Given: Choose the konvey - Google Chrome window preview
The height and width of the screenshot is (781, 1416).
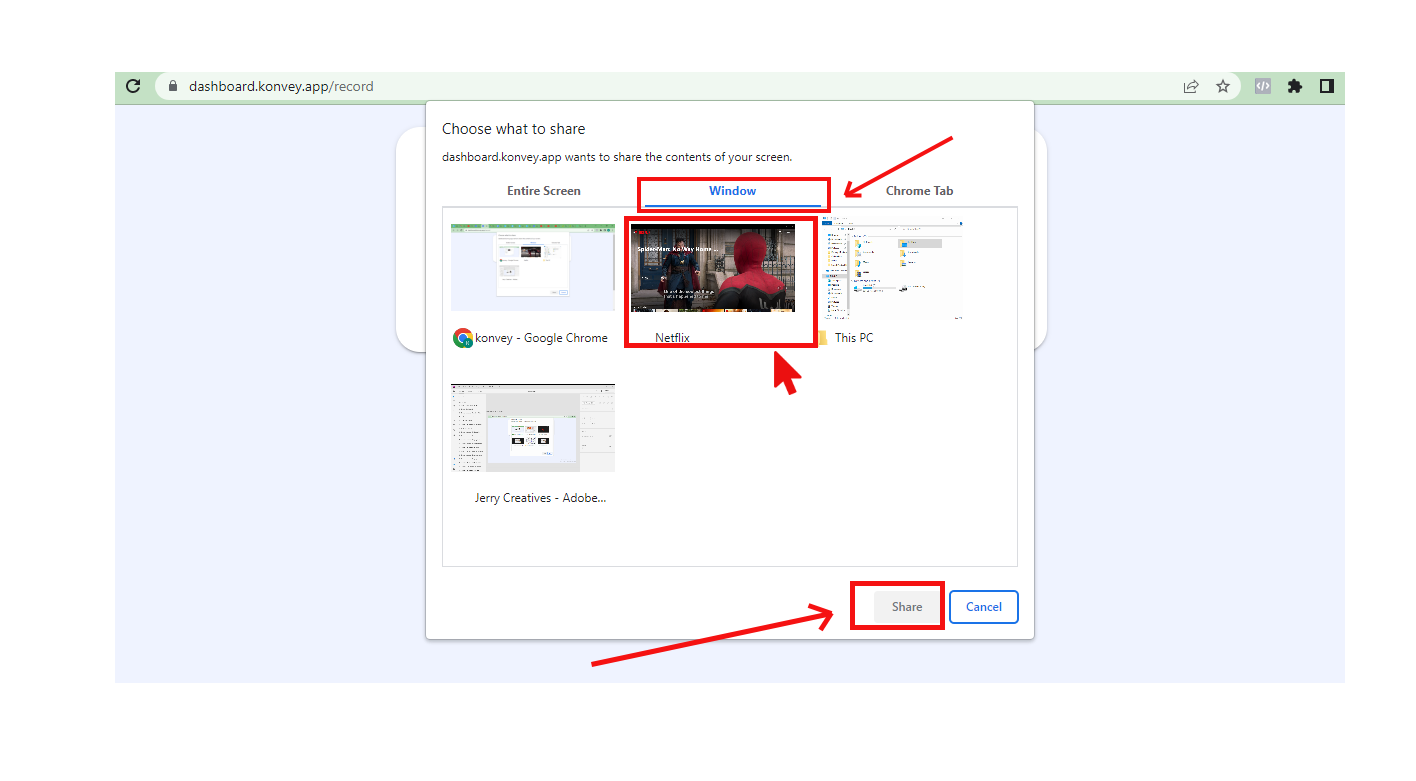Looking at the screenshot, I should (532, 268).
